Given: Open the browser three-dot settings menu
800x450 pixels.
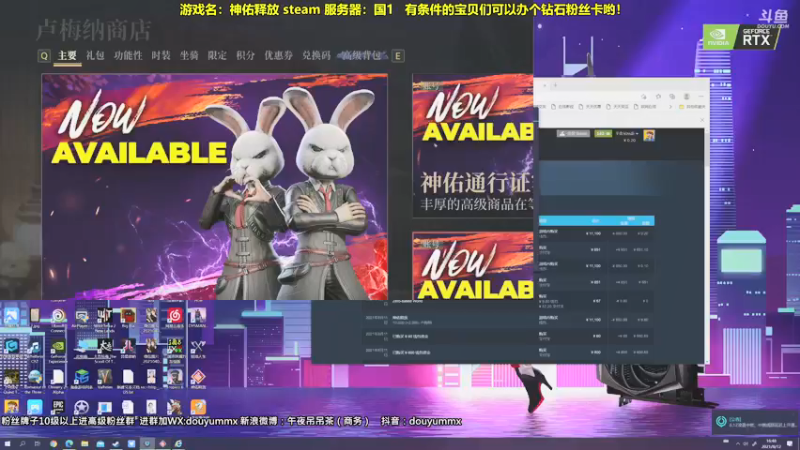Looking at the screenshot, I should tap(701, 96).
